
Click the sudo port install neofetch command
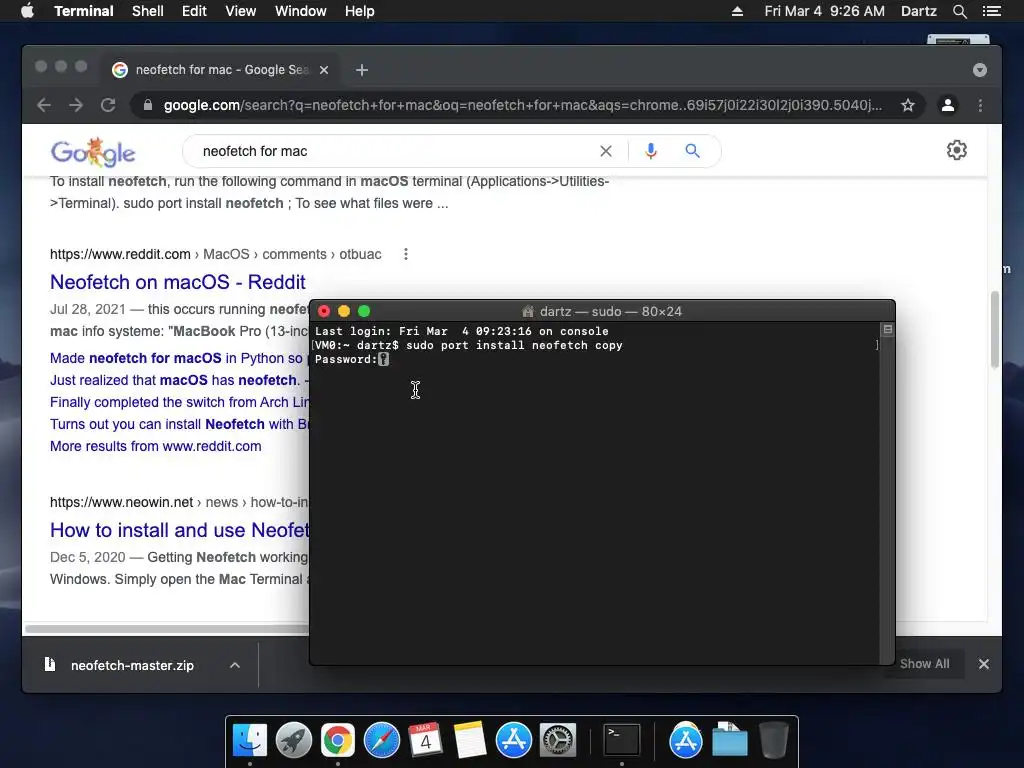click(514, 345)
